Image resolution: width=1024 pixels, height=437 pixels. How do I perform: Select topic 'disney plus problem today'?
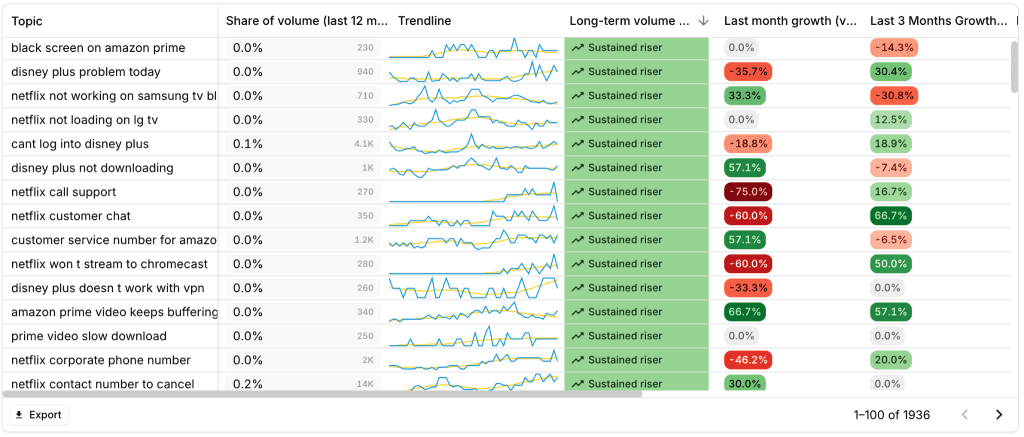[x=86, y=72]
